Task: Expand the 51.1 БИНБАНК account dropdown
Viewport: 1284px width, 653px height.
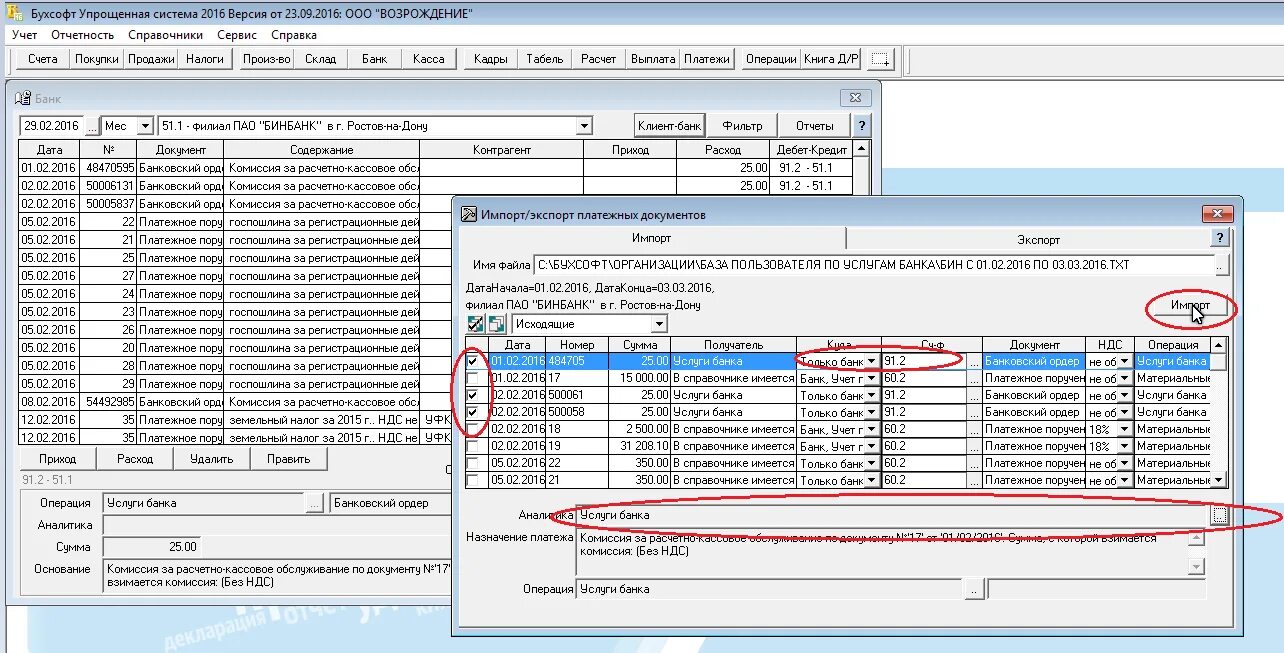Action: 584,126
